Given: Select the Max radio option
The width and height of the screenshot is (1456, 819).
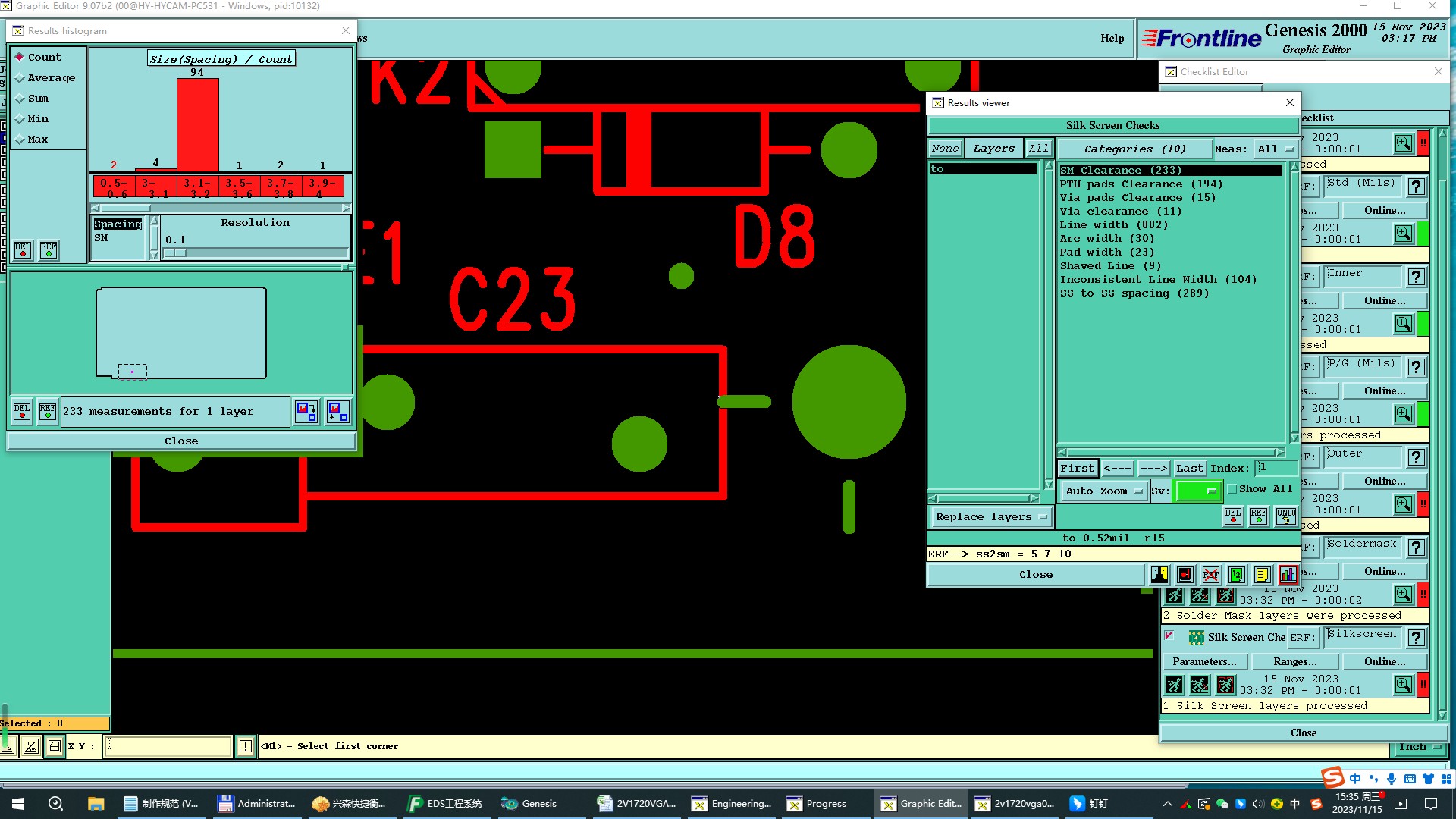Looking at the screenshot, I should [20, 140].
